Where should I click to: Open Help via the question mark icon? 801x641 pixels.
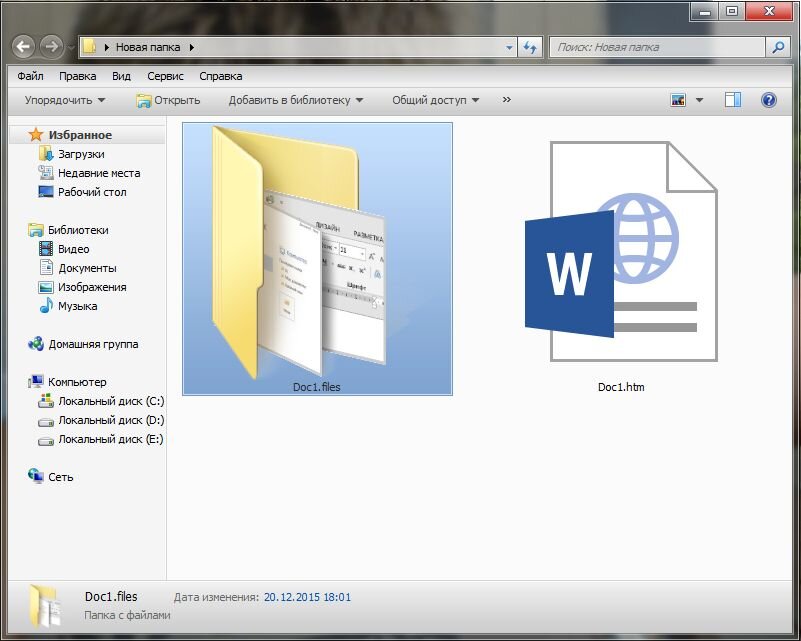[768, 100]
